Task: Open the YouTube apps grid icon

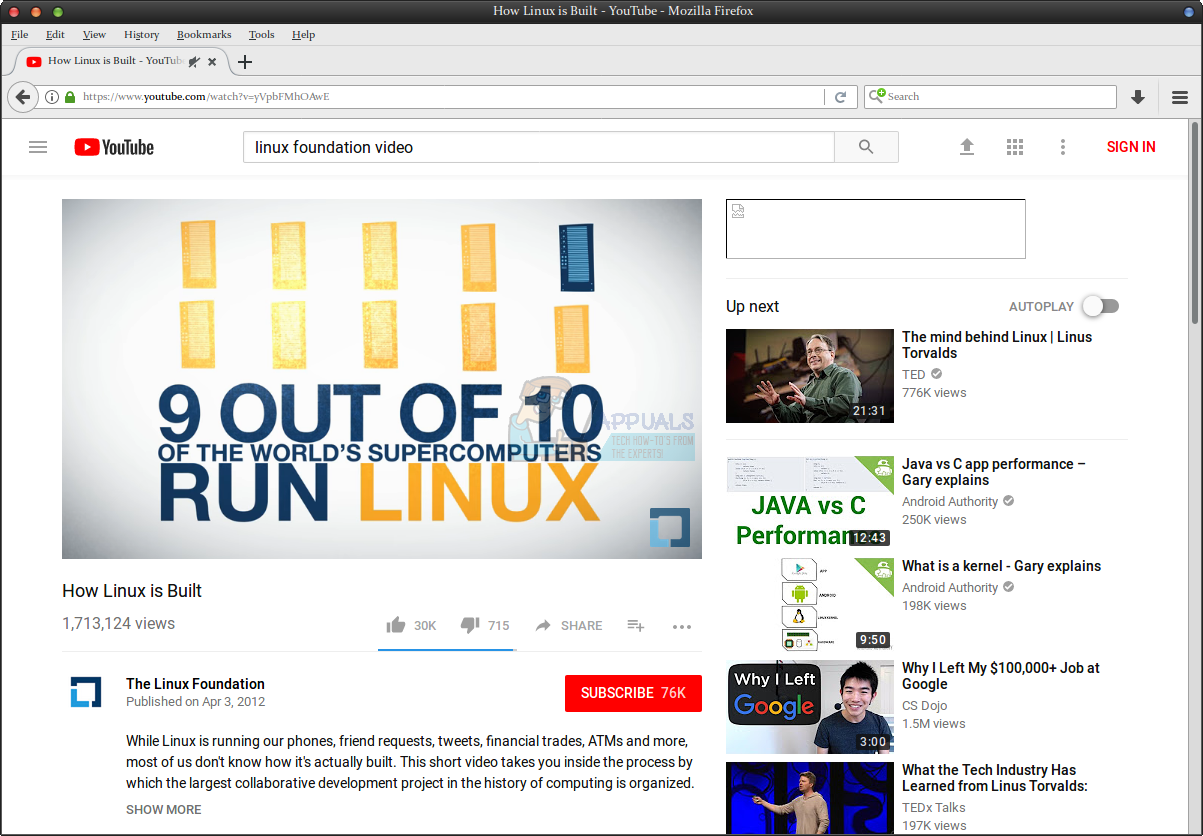Action: [x=1015, y=147]
